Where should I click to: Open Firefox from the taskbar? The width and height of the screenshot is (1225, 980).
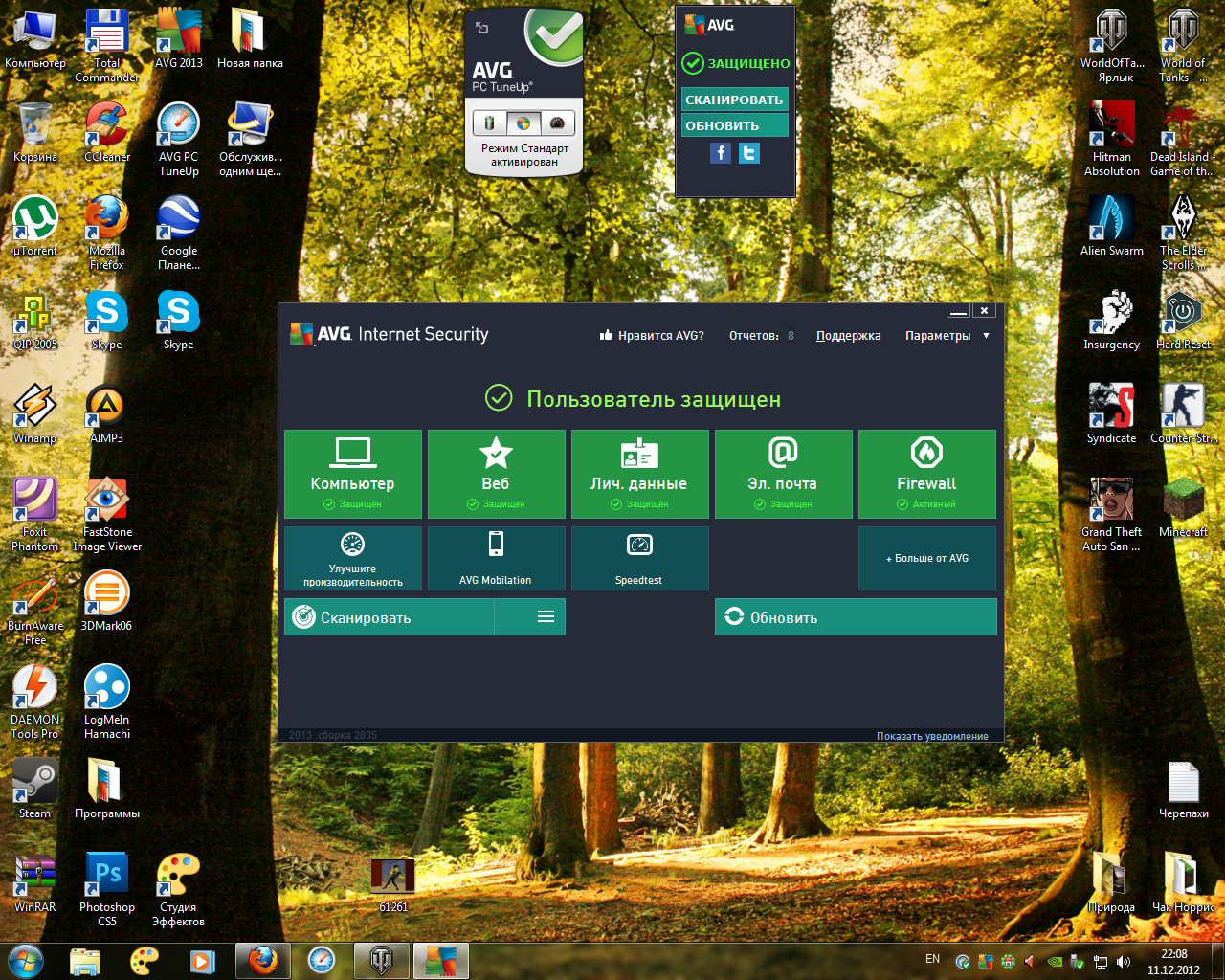[263, 960]
